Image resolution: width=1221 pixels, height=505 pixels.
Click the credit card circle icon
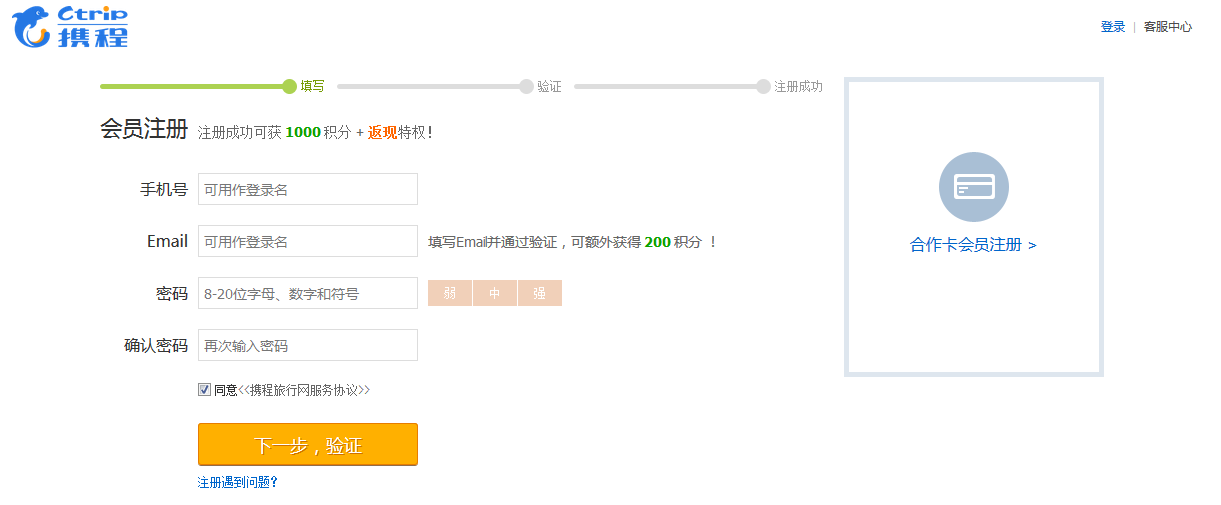(x=973, y=187)
